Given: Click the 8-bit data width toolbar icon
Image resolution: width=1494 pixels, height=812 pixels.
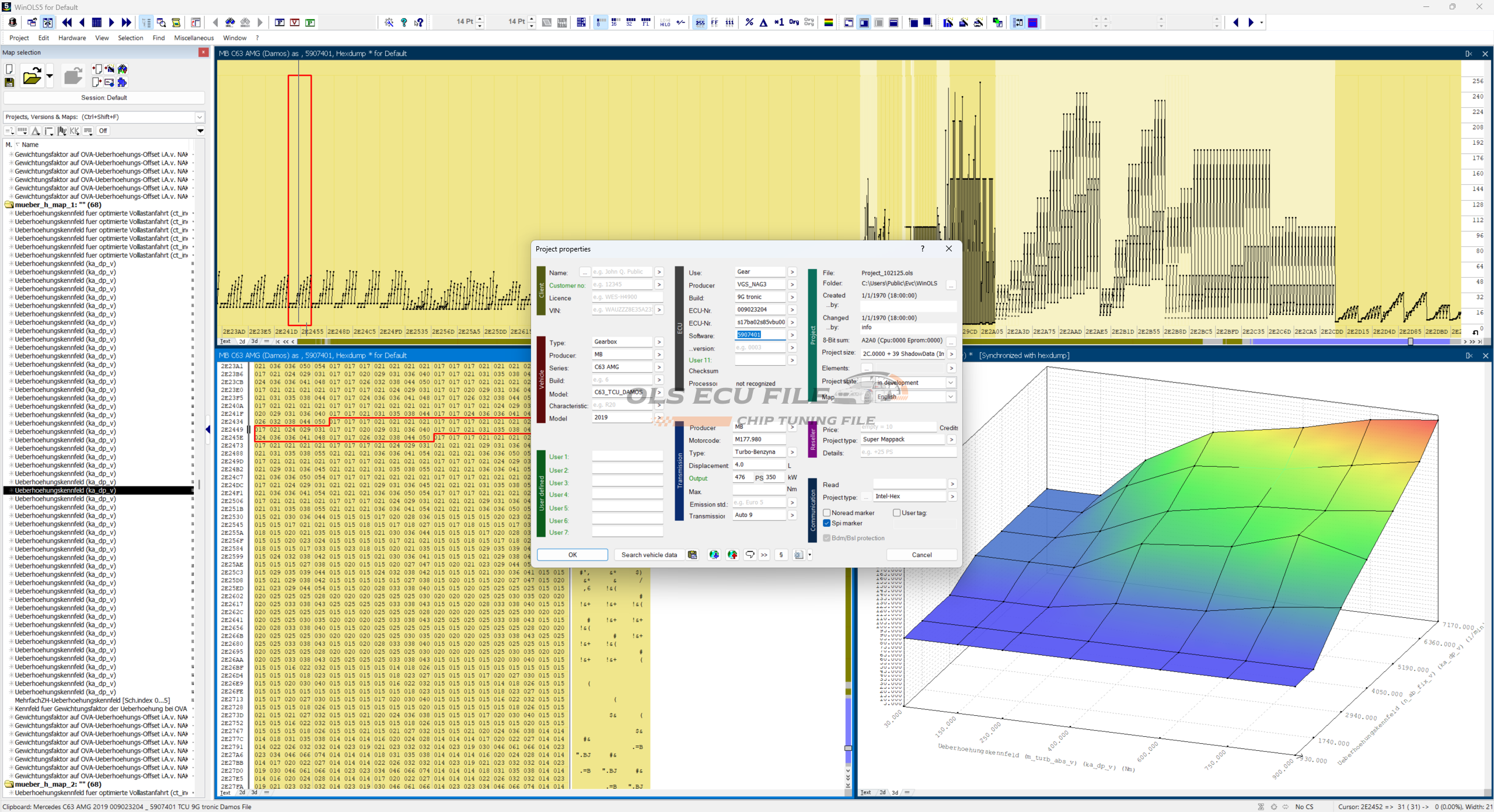Looking at the screenshot, I should pos(599,22).
